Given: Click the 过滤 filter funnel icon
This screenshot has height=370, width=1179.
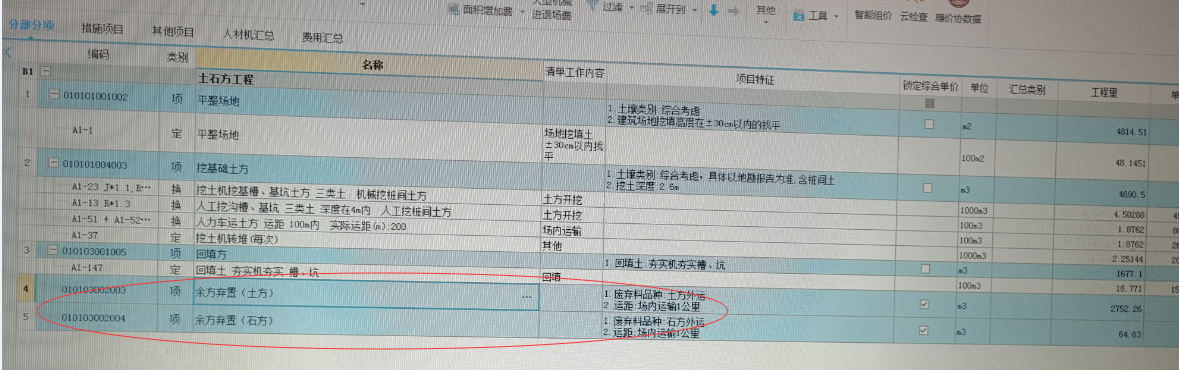Looking at the screenshot, I should pos(590,7).
